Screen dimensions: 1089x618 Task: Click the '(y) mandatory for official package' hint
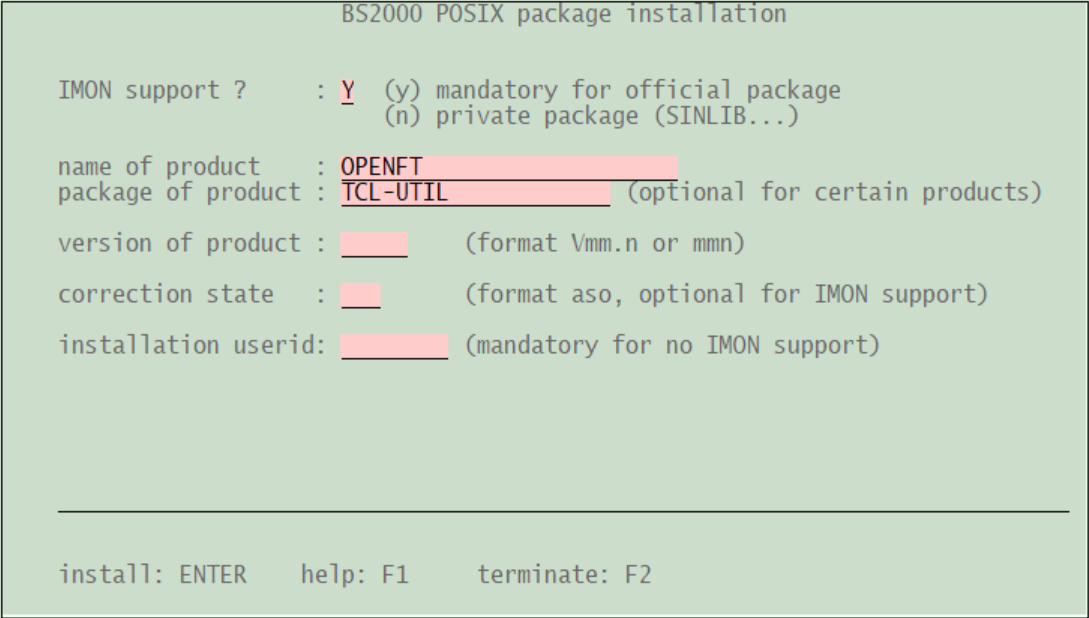pyautogui.click(x=612, y=91)
